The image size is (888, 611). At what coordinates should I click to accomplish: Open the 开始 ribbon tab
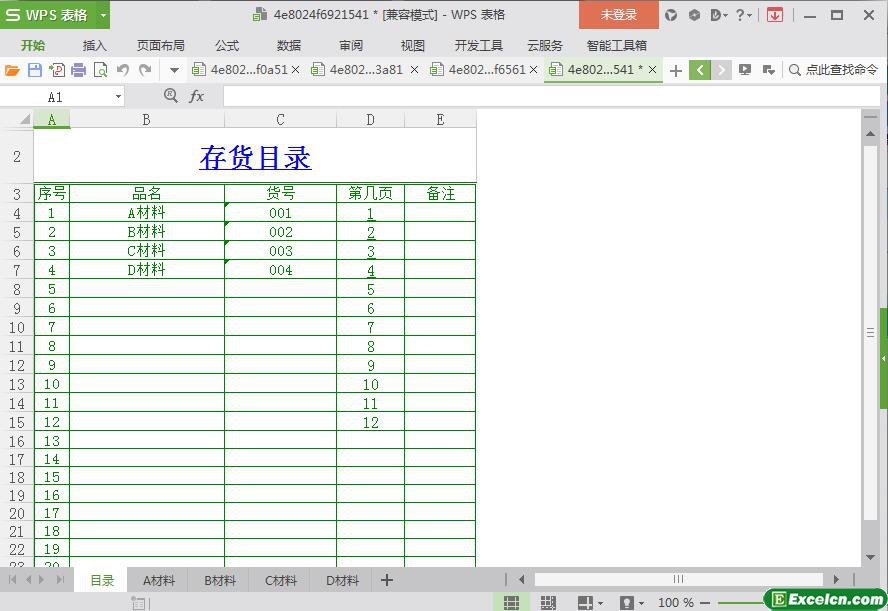coord(33,46)
